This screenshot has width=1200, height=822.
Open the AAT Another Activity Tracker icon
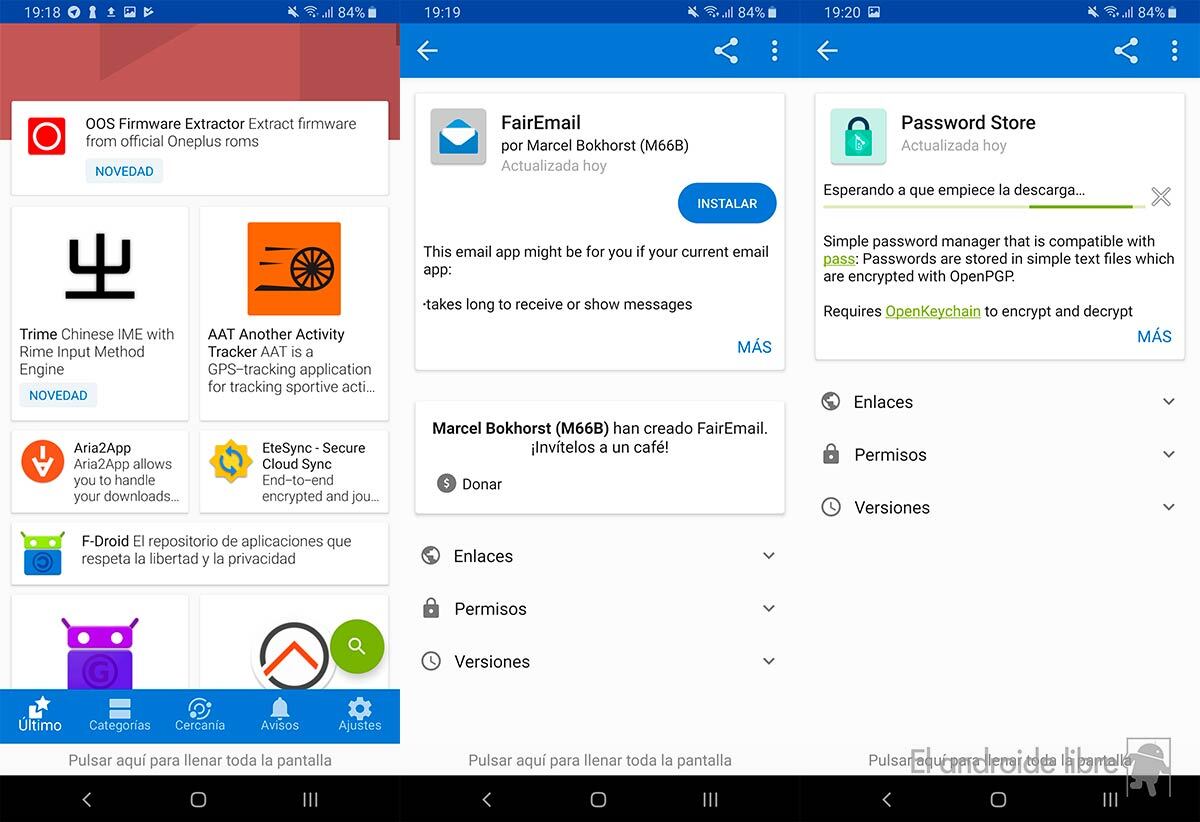coord(294,269)
